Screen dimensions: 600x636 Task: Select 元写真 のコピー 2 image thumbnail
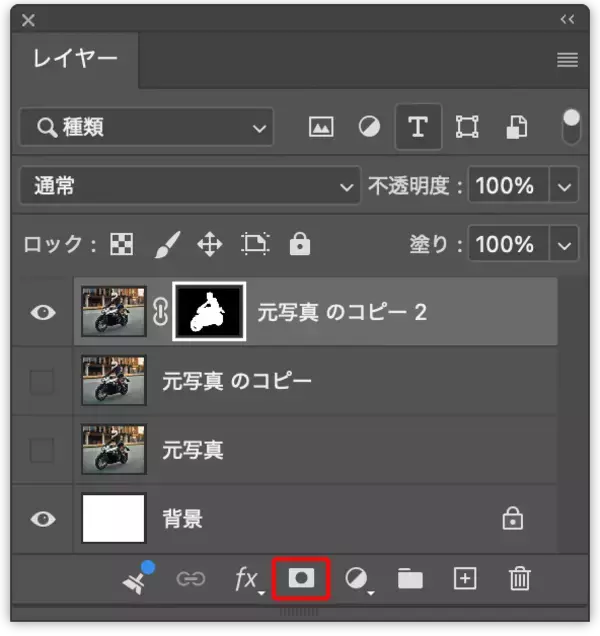tap(113, 312)
